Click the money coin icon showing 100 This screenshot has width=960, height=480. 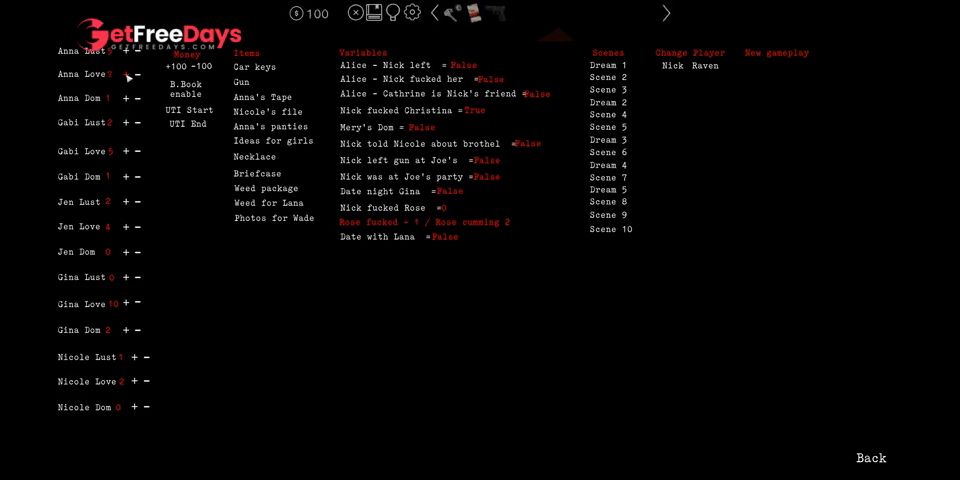pos(309,13)
